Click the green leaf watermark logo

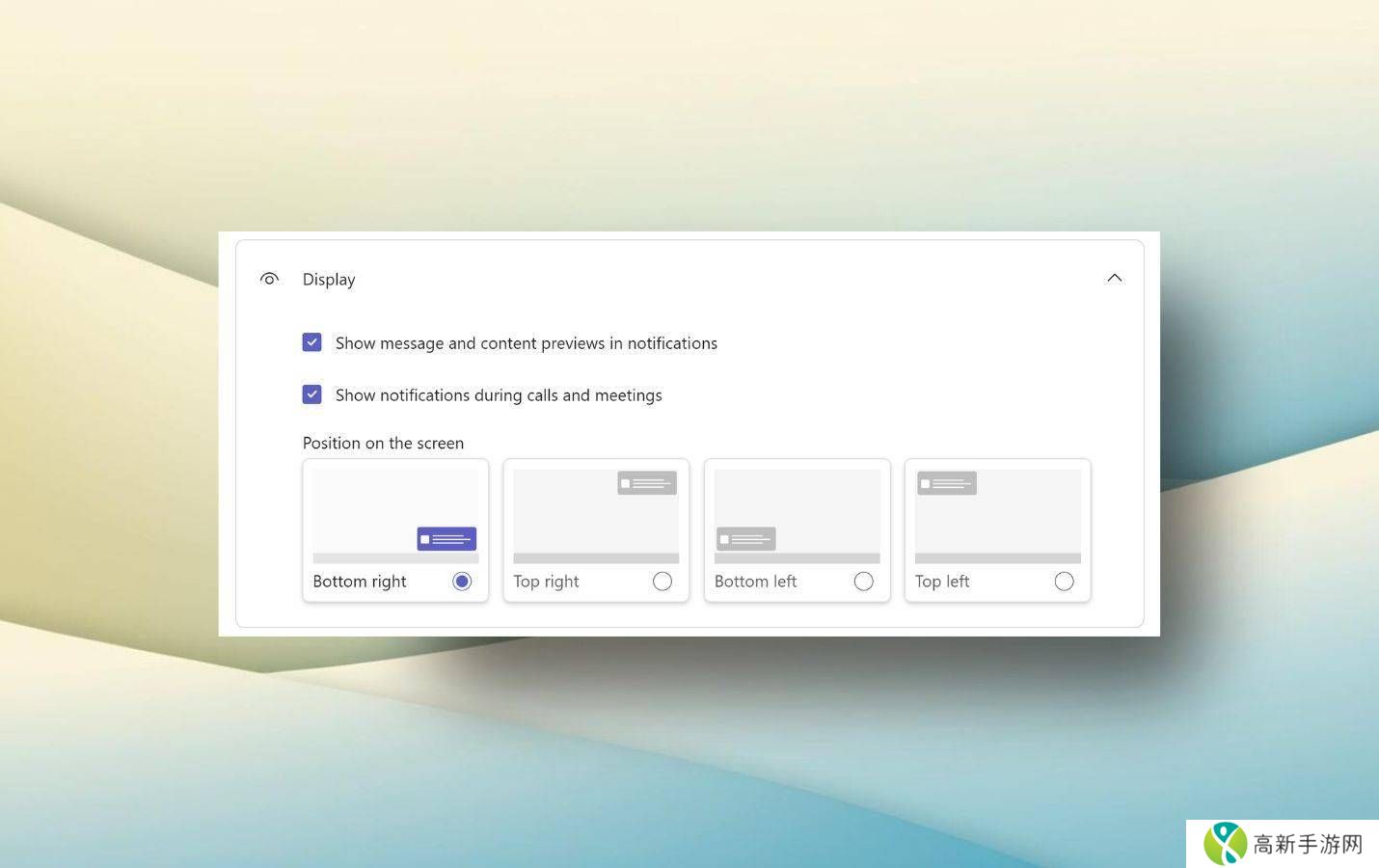[1225, 844]
